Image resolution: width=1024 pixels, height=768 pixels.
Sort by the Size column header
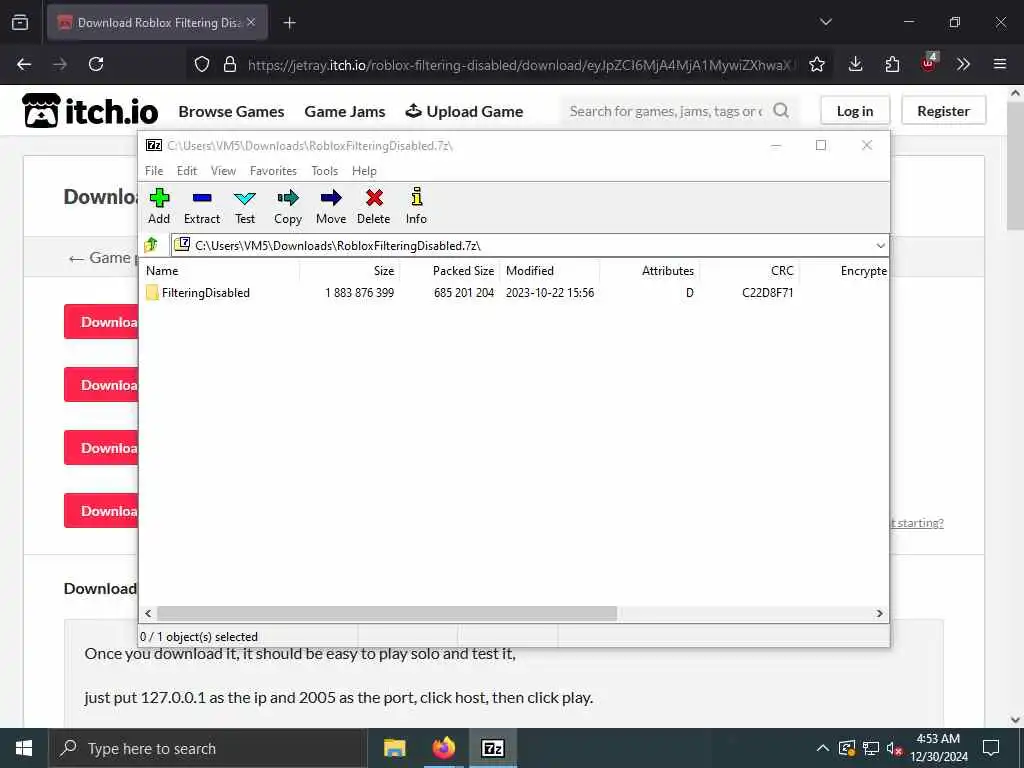point(349,270)
